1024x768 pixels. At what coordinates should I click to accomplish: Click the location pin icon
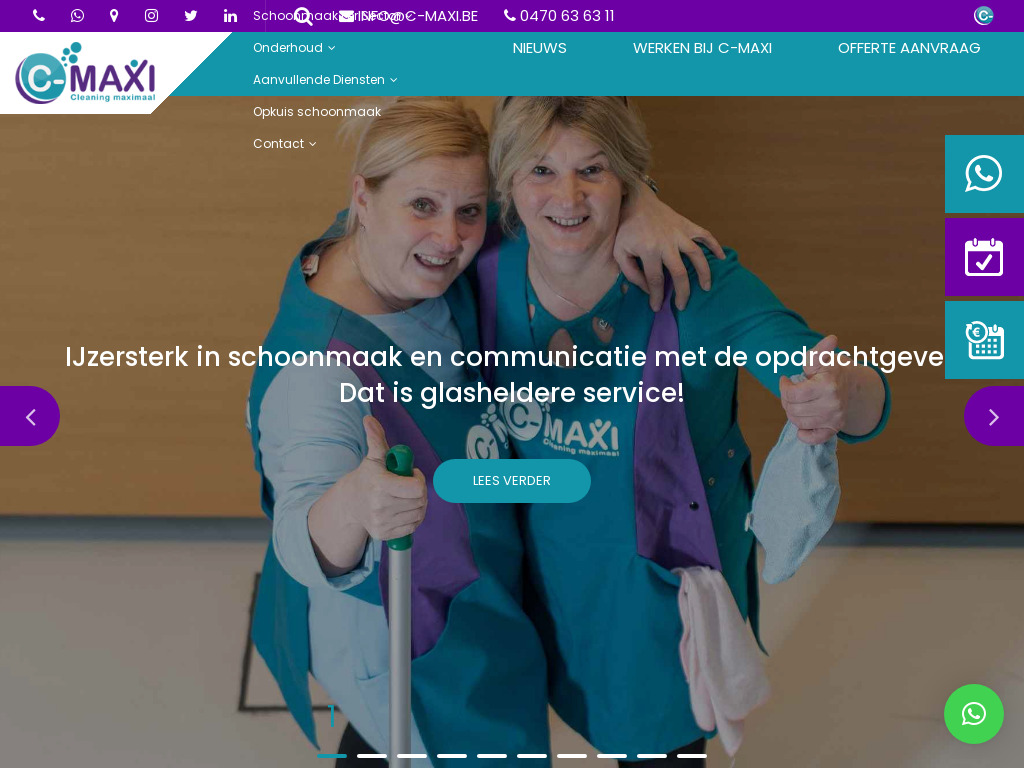(114, 16)
